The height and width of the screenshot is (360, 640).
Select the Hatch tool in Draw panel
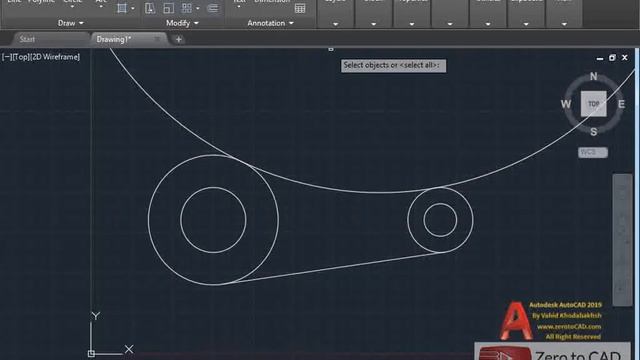(121, 8)
